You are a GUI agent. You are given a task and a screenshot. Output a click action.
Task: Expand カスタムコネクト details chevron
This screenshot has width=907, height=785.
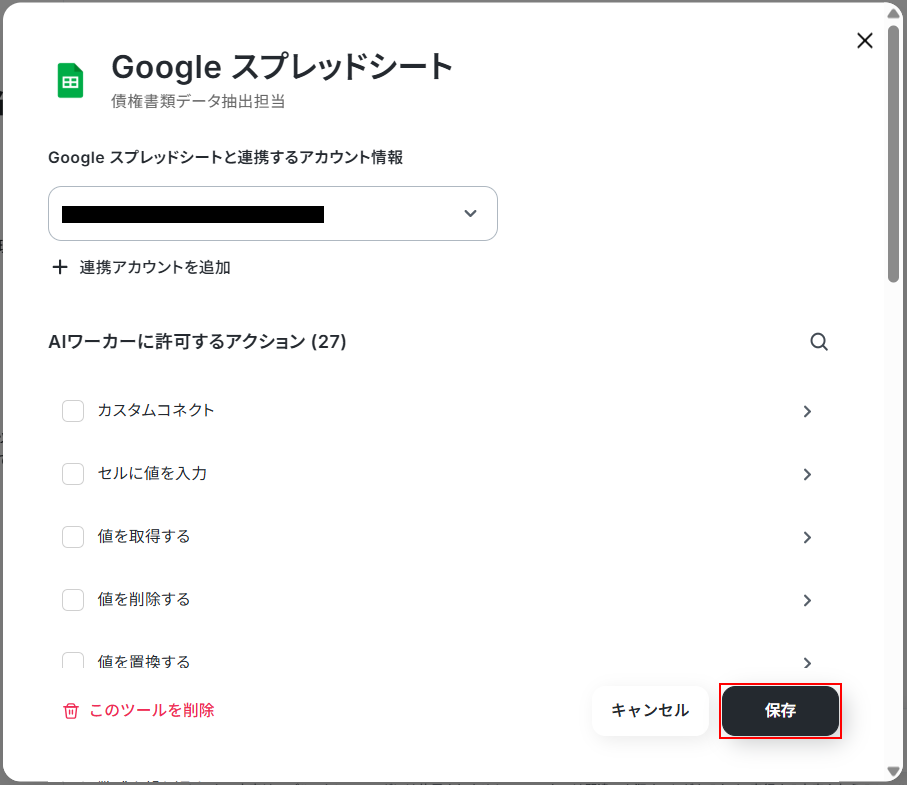click(x=808, y=411)
